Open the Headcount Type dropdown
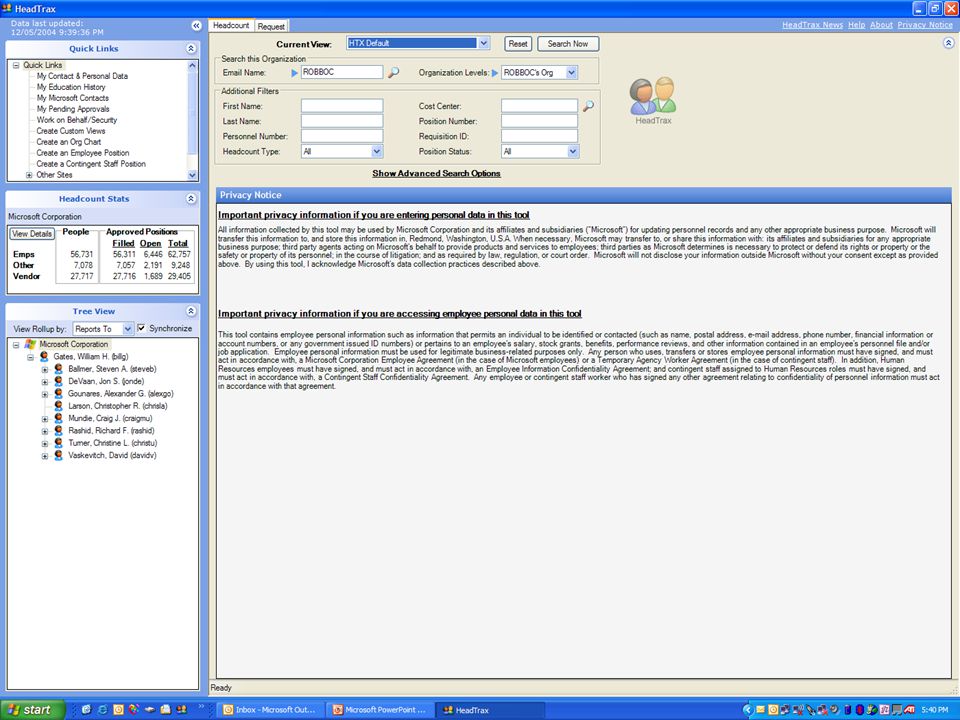The width and height of the screenshot is (960, 720). coord(377,151)
